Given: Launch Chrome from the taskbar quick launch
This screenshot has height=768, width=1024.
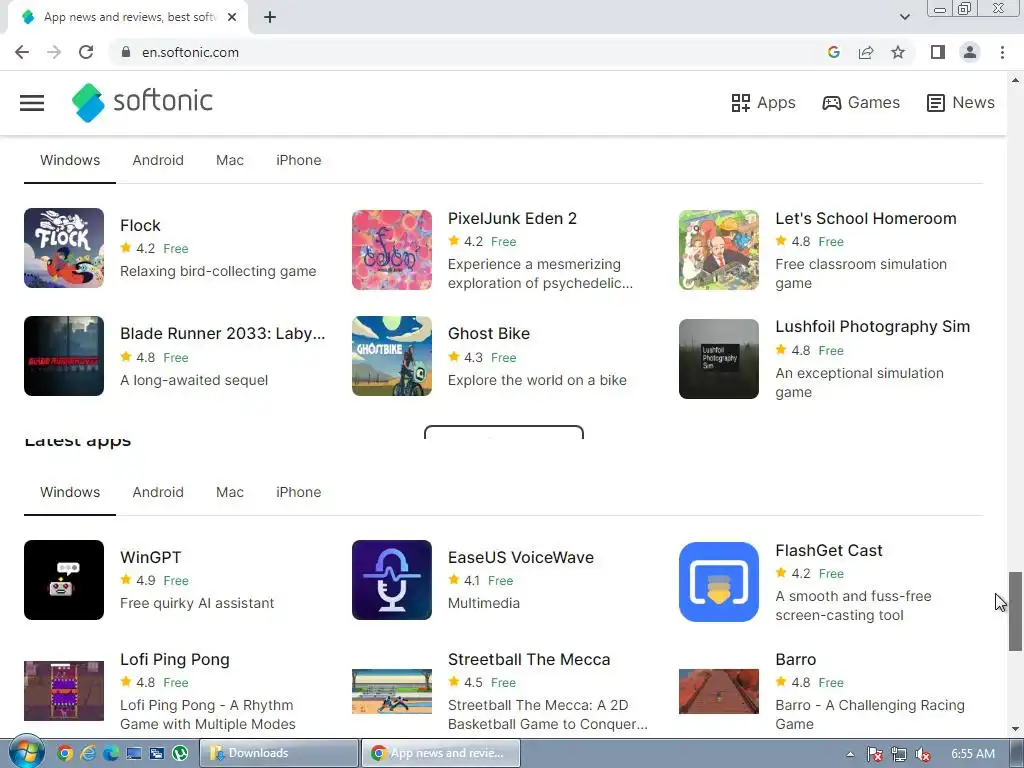Looking at the screenshot, I should [64, 753].
